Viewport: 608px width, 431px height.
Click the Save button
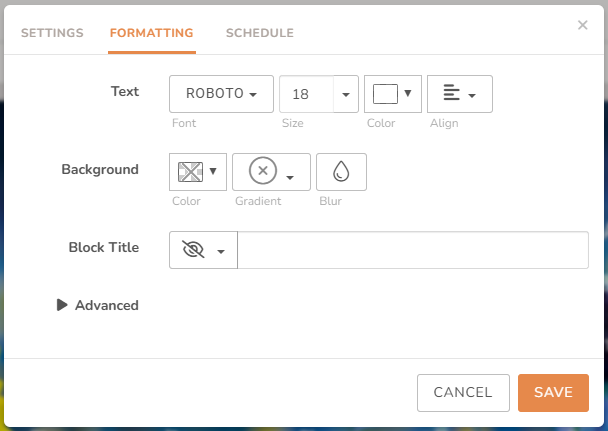coord(553,392)
